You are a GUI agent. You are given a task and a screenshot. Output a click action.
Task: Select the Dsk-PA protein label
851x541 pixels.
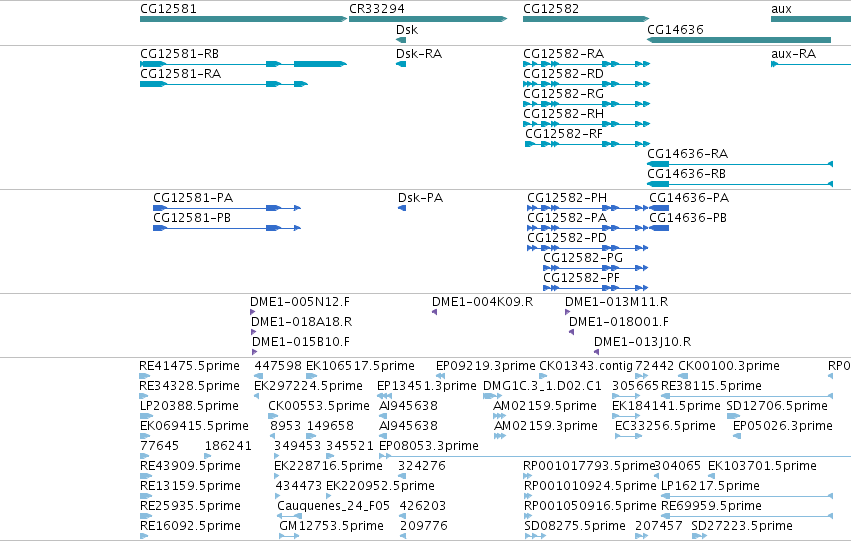click(421, 198)
